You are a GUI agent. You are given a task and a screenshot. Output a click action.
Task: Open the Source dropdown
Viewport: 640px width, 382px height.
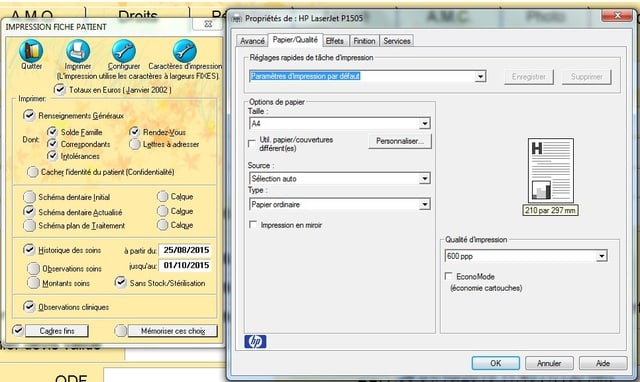click(424, 178)
